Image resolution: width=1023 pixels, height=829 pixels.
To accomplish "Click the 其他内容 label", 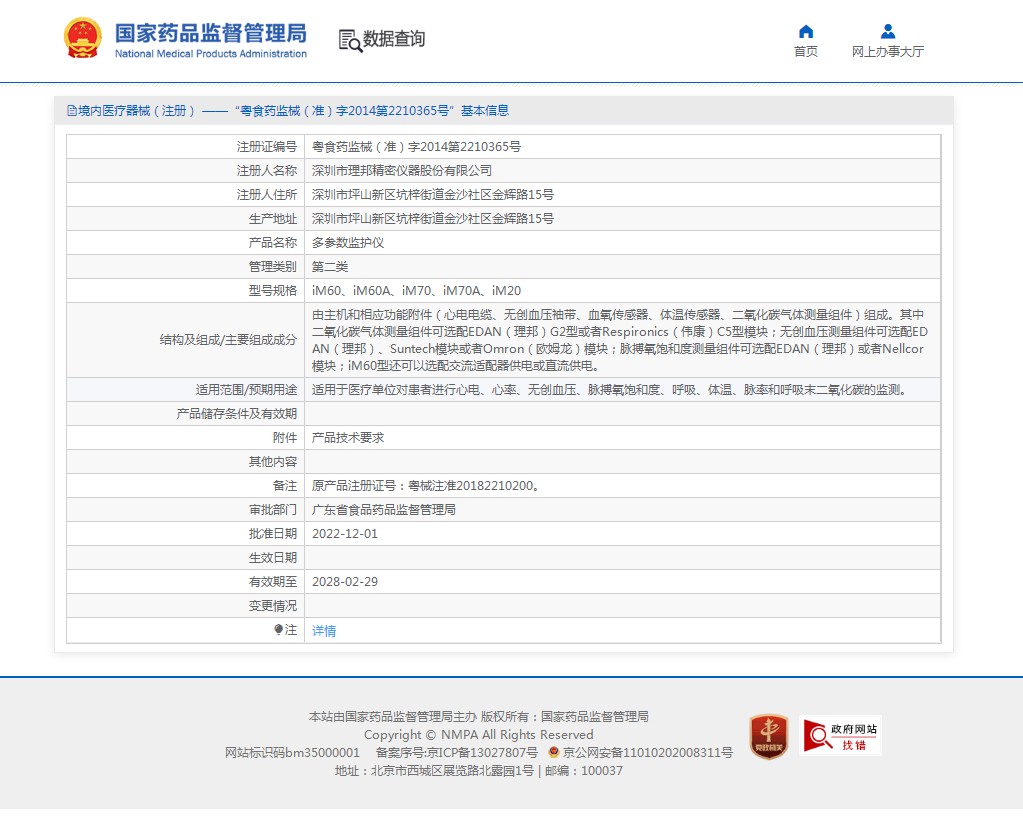I will click(273, 462).
